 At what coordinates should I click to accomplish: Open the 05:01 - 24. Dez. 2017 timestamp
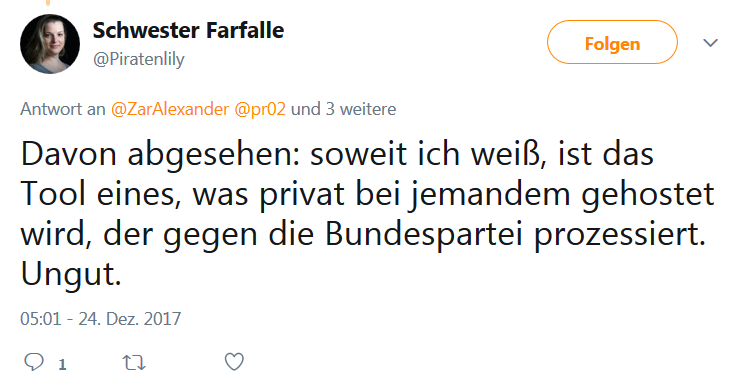(x=100, y=319)
